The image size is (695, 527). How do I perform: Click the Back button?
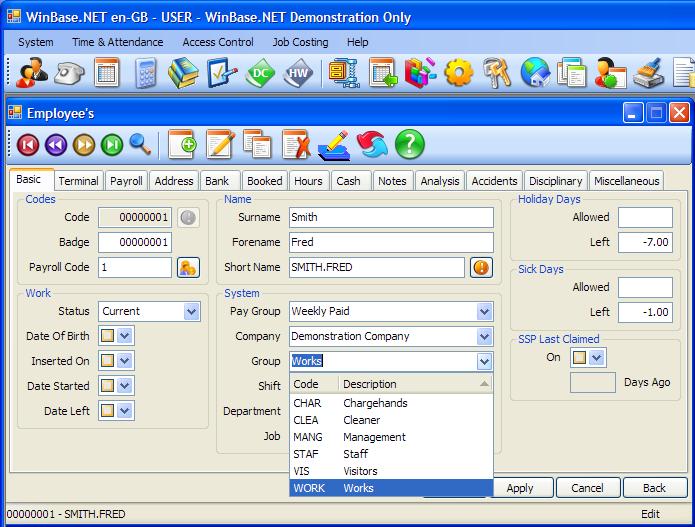[655, 488]
